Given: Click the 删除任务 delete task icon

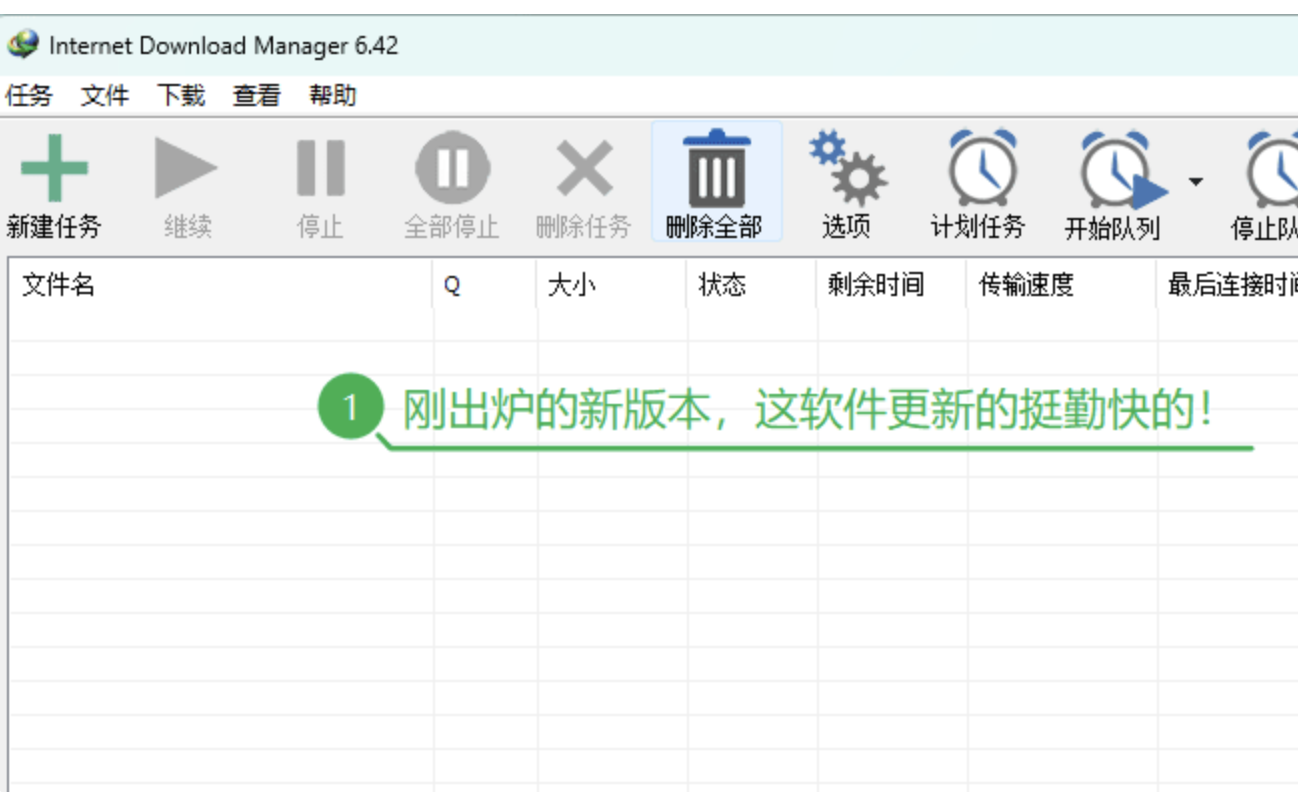Looking at the screenshot, I should point(584,170).
